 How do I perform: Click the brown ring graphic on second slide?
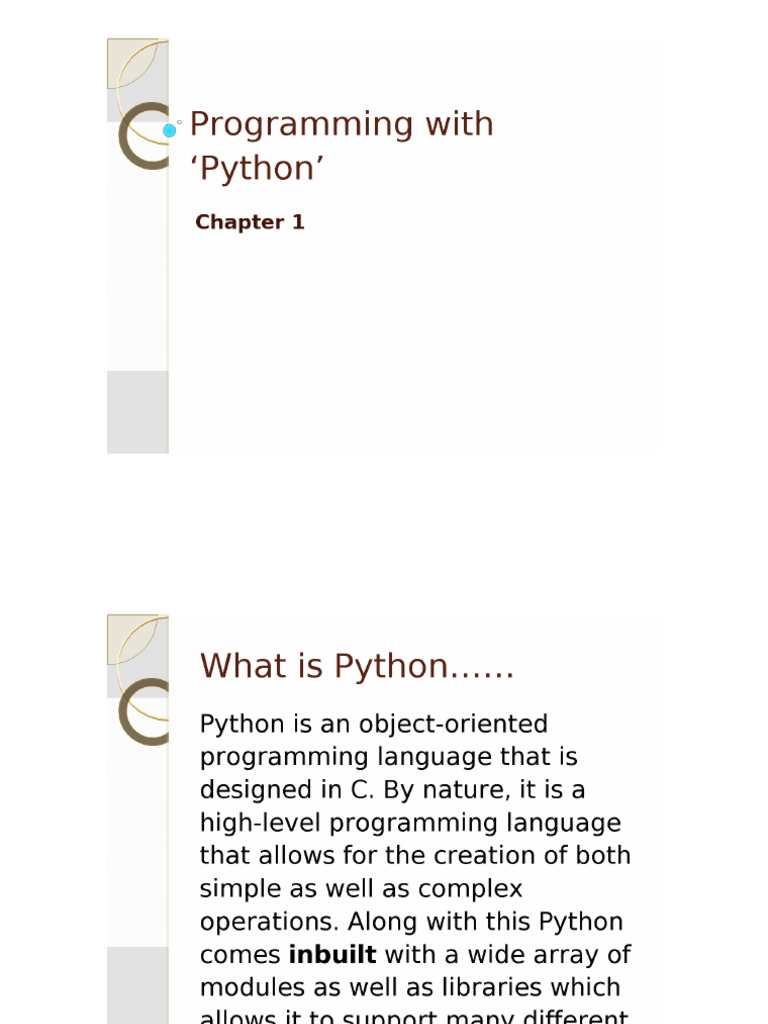[x=126, y=712]
